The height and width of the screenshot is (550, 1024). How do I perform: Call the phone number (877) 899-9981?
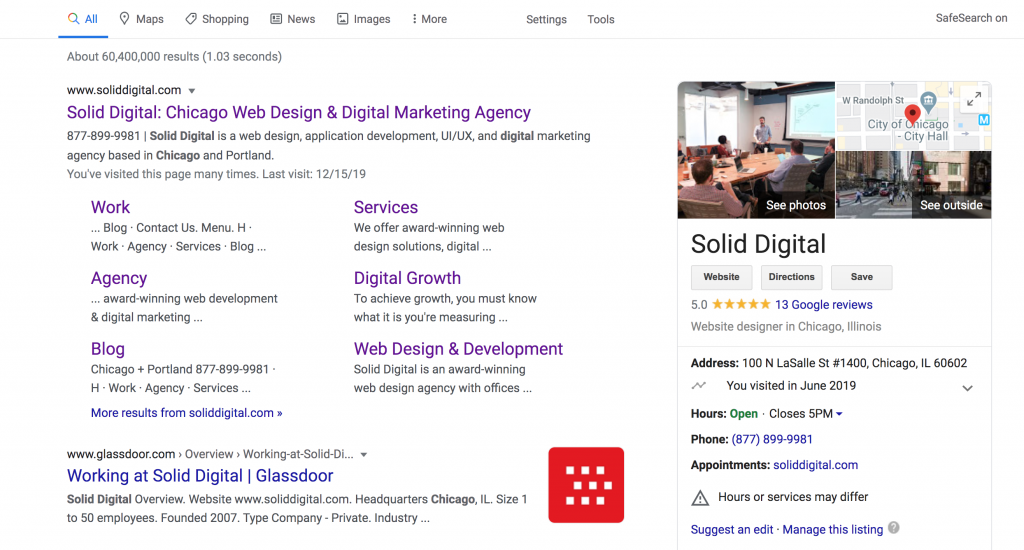[x=772, y=439]
